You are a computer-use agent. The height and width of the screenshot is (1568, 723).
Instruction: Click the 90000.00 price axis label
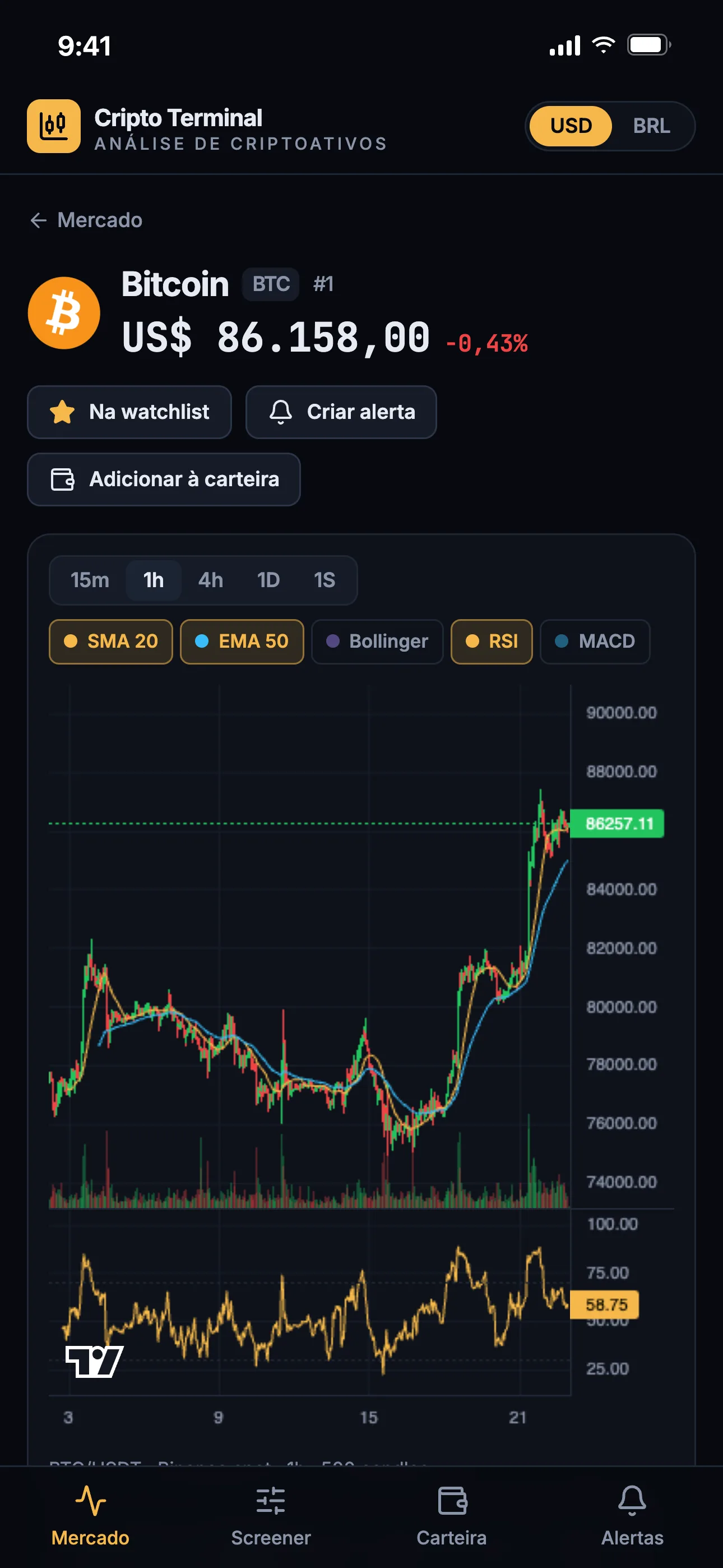pos(622,713)
